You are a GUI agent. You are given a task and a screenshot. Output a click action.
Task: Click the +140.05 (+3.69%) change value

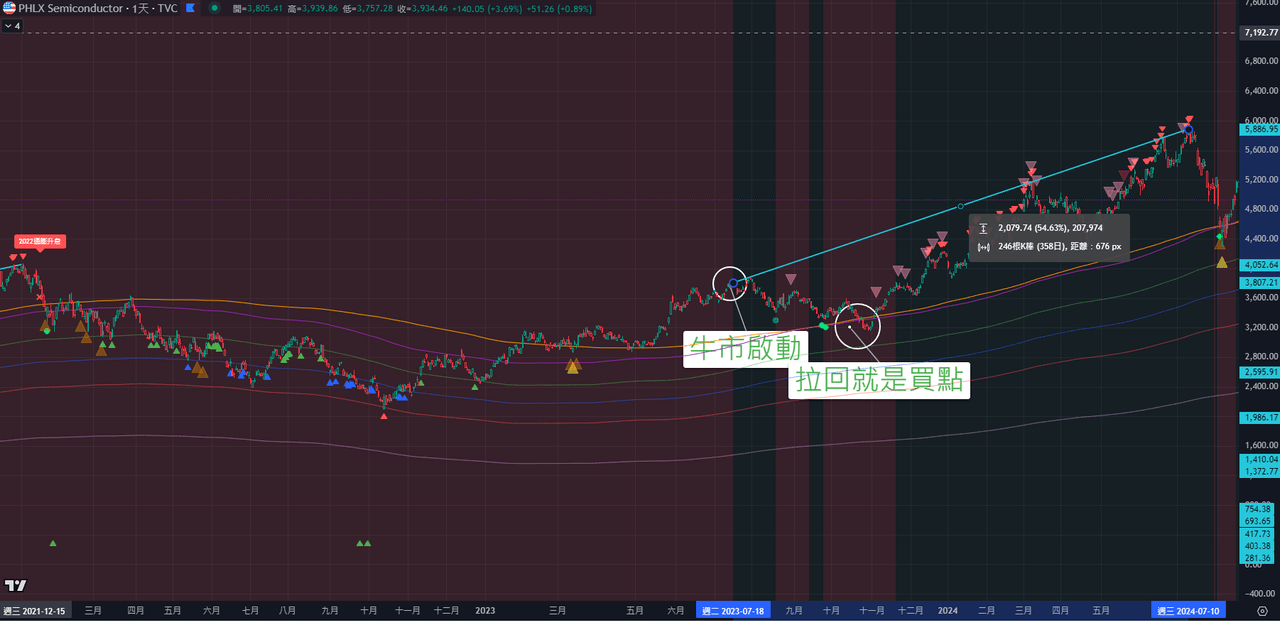[487, 9]
